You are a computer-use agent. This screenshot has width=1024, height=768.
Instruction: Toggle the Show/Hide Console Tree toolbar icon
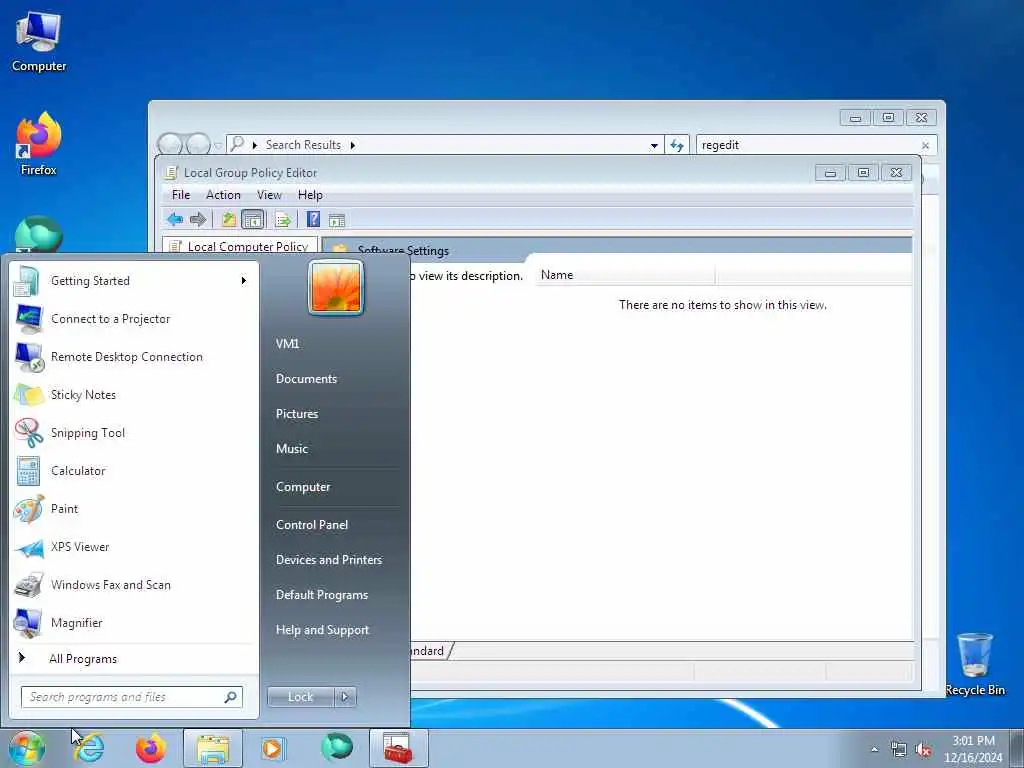[x=253, y=219]
